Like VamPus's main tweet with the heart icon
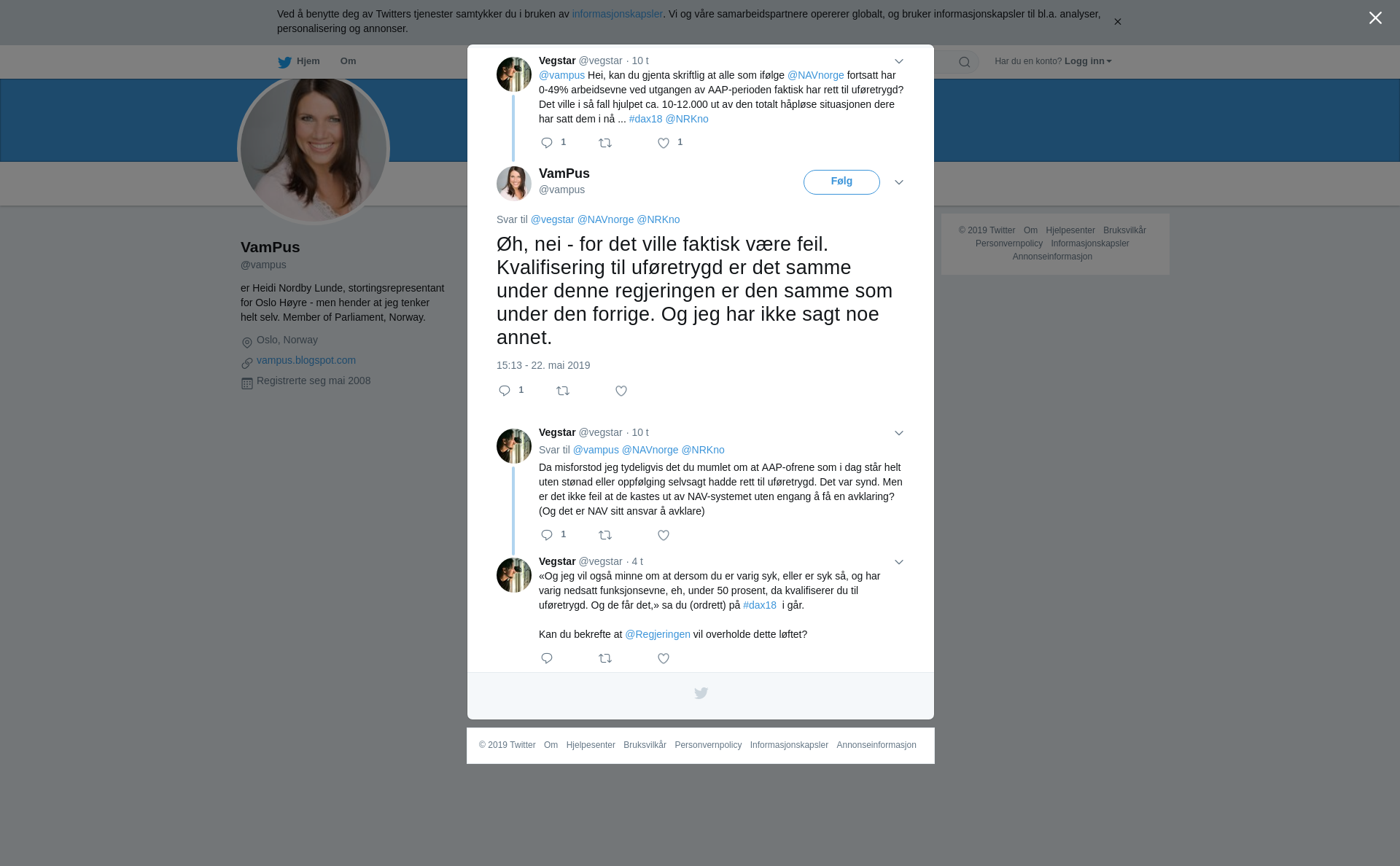This screenshot has height=866, width=1400. (x=621, y=391)
